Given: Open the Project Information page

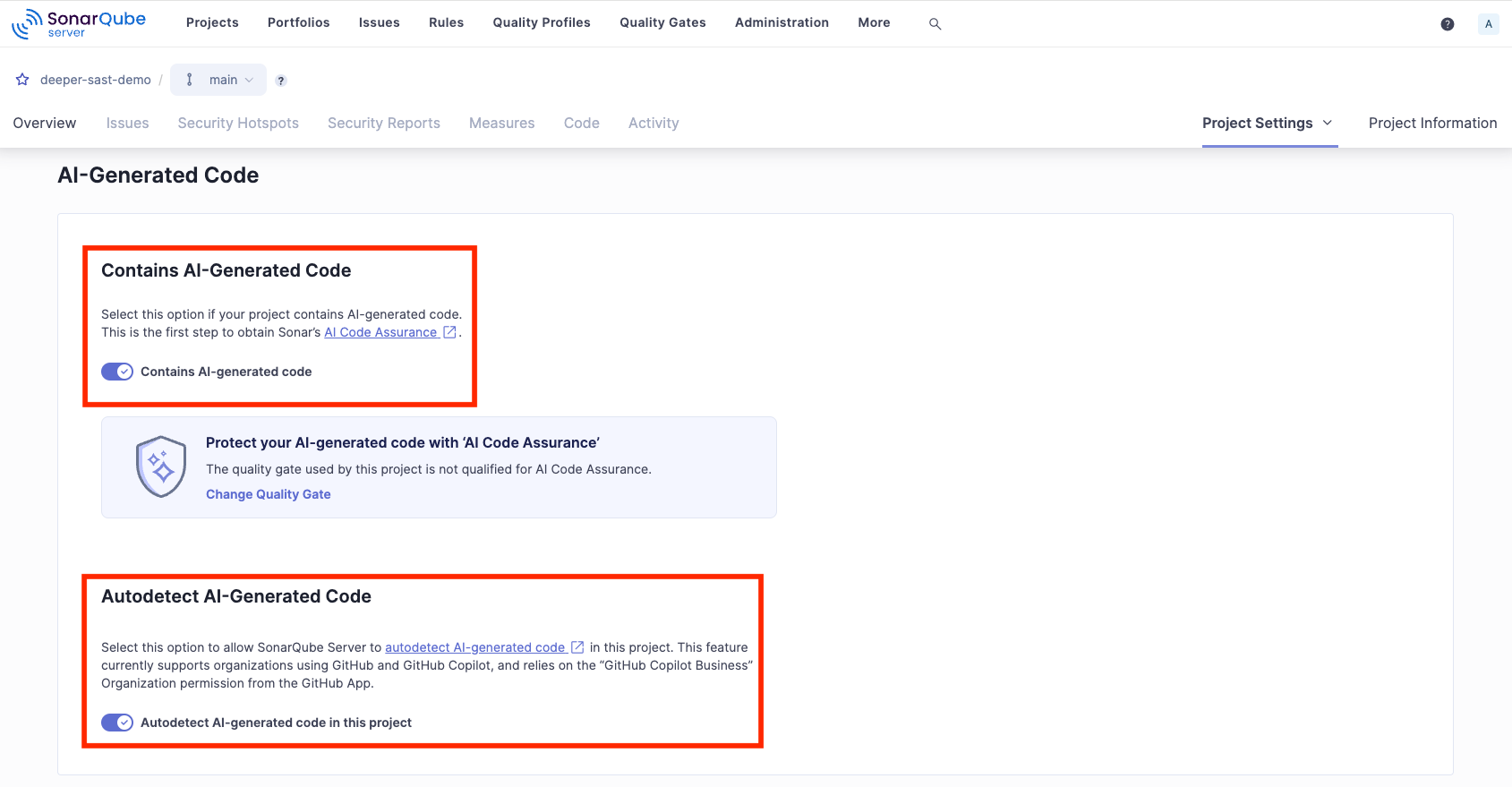Looking at the screenshot, I should point(1432,124).
